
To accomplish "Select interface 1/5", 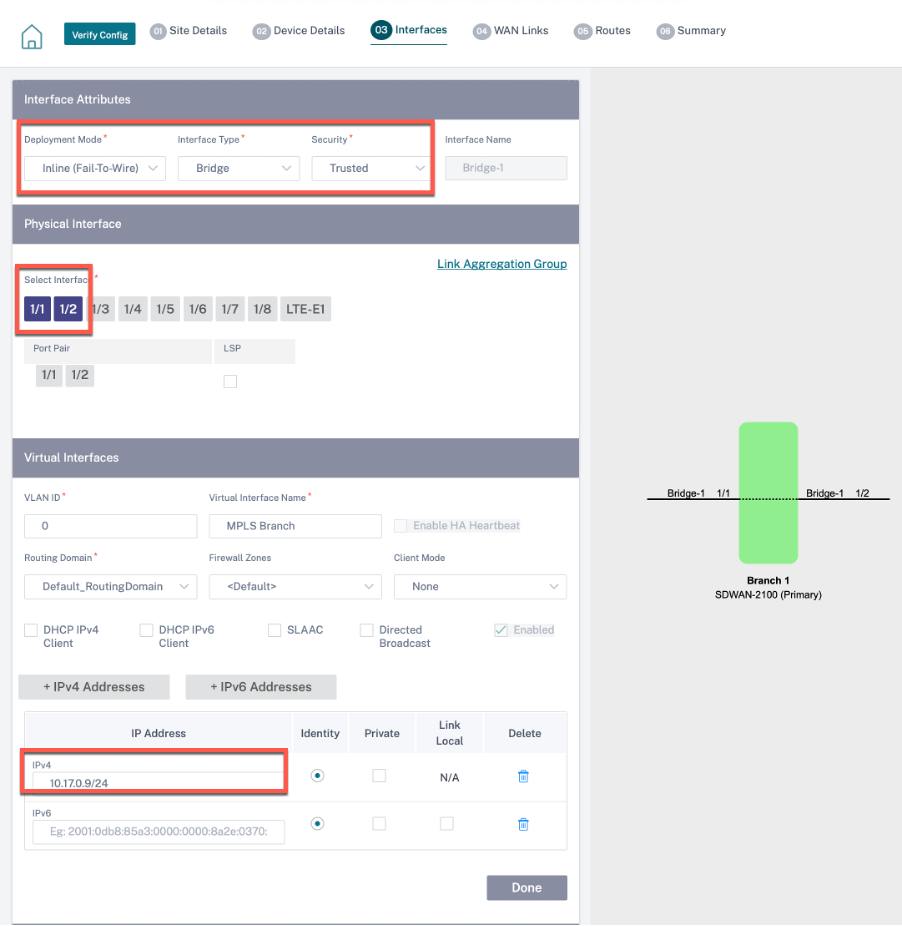I will tap(165, 309).
